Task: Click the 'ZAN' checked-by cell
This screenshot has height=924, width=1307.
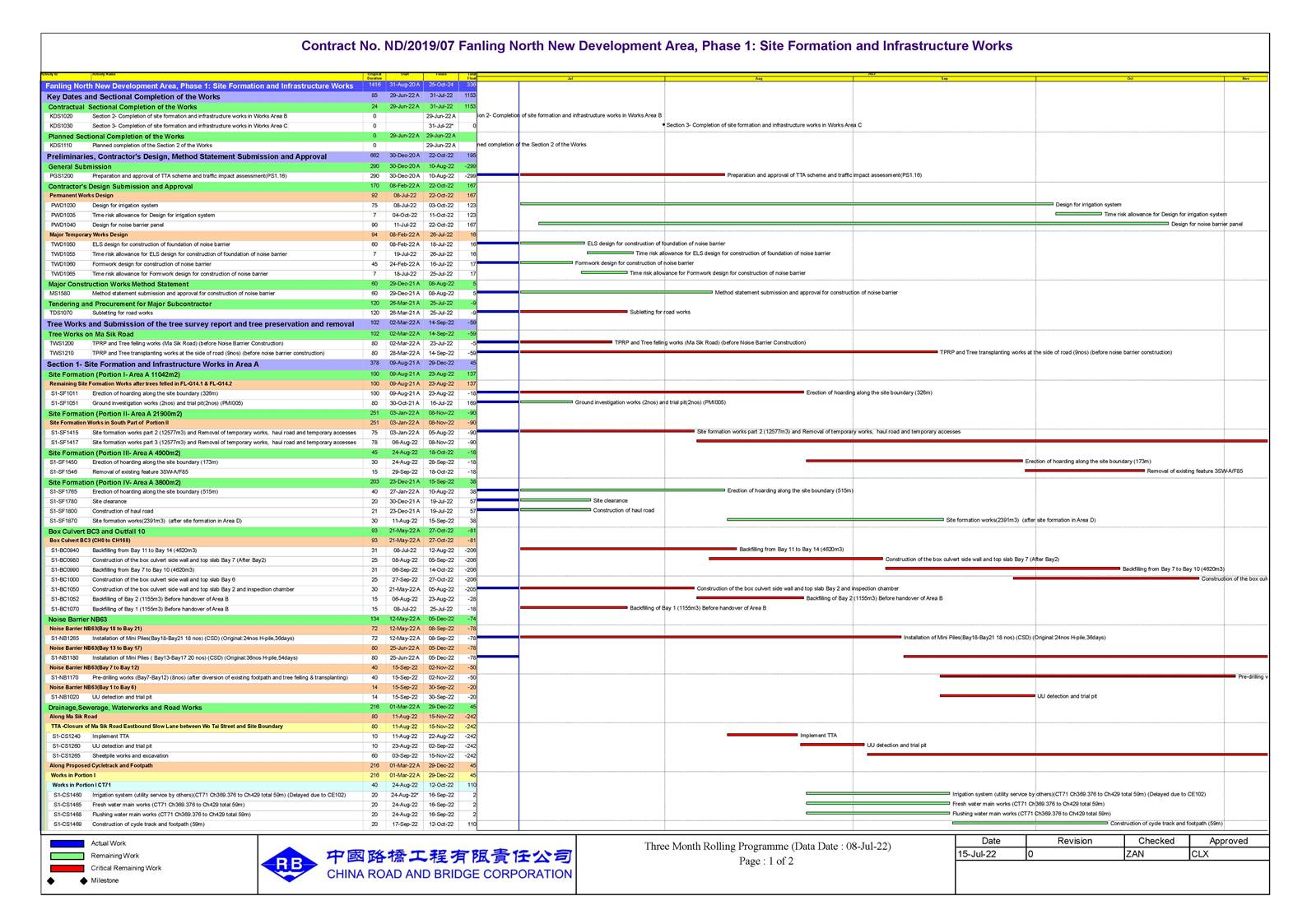Action: pos(1156,854)
